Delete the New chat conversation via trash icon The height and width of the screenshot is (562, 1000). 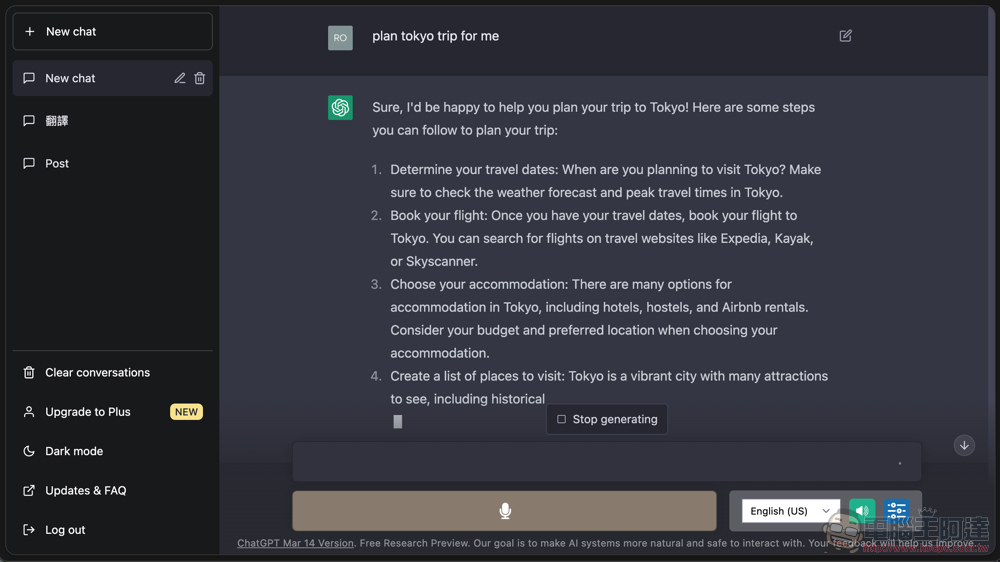pyautogui.click(x=200, y=78)
